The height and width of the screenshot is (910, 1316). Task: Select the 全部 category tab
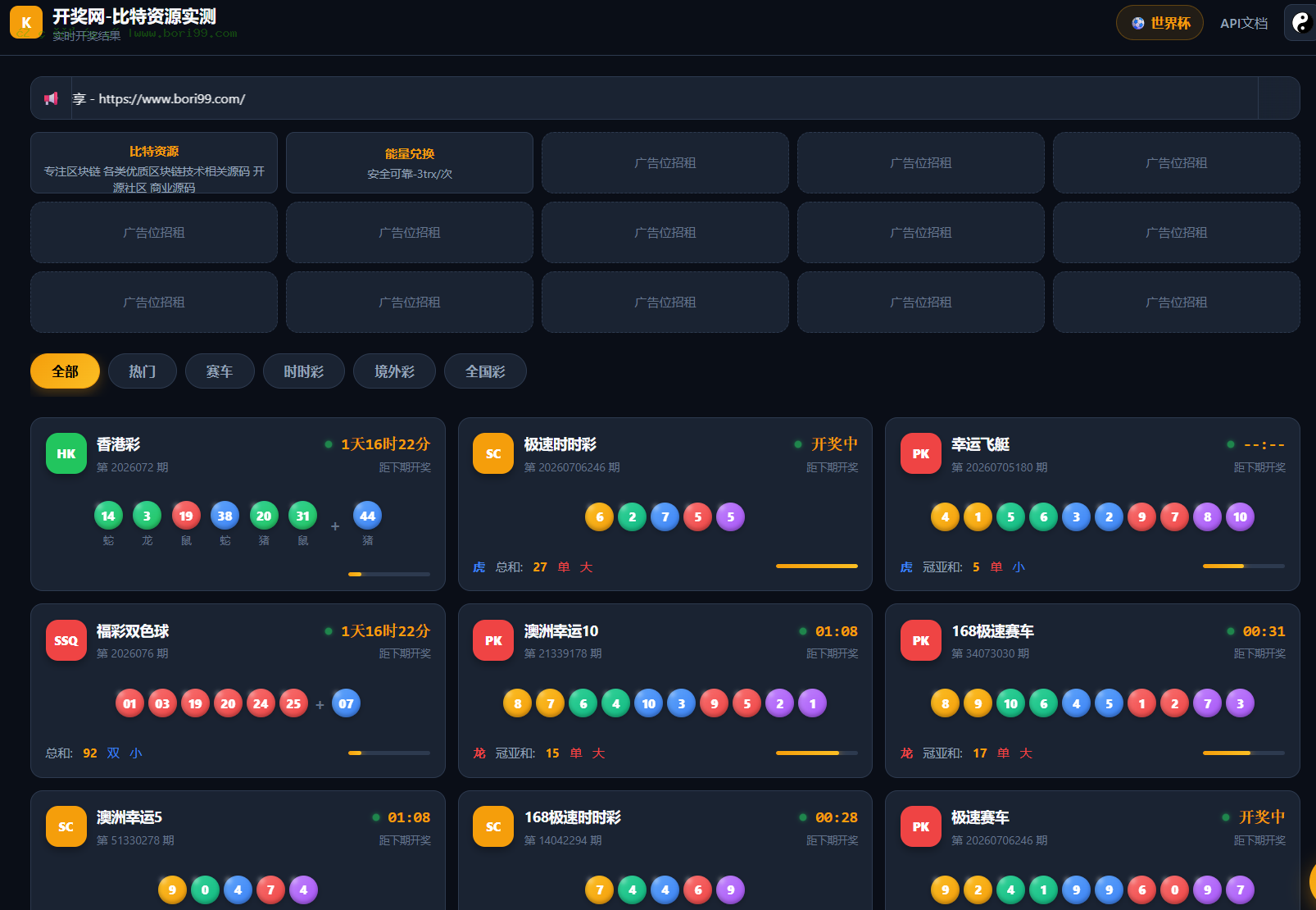[x=65, y=371]
